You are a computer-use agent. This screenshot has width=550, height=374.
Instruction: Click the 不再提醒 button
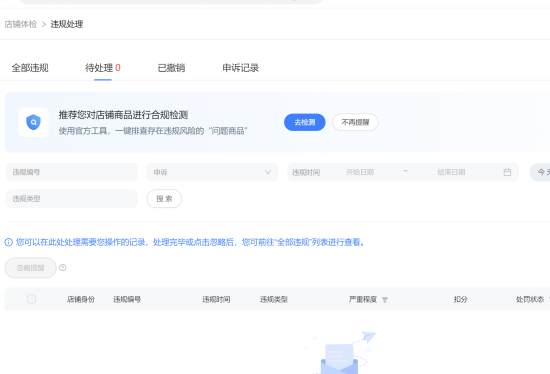click(355, 122)
